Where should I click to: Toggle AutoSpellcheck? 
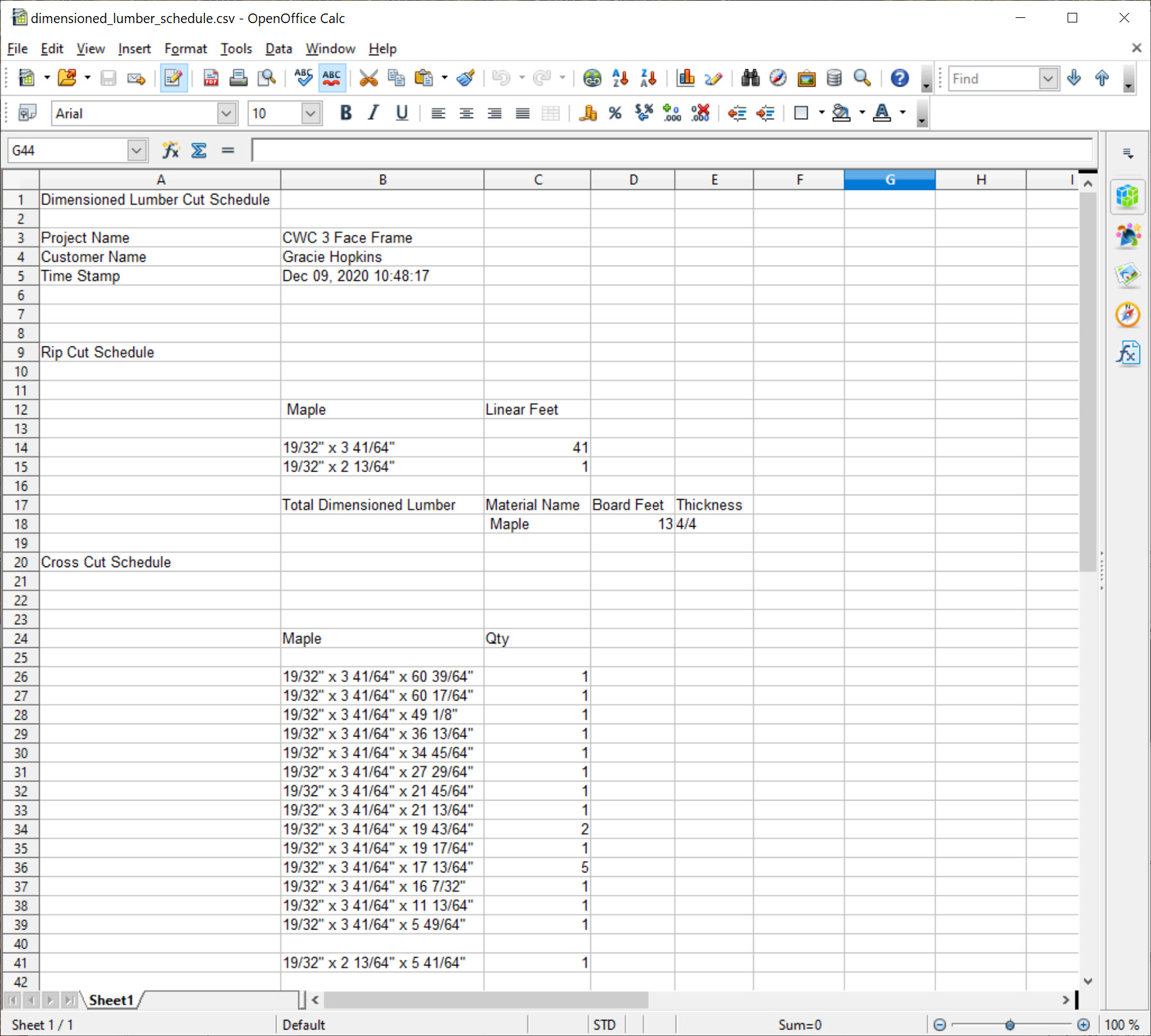[x=332, y=78]
